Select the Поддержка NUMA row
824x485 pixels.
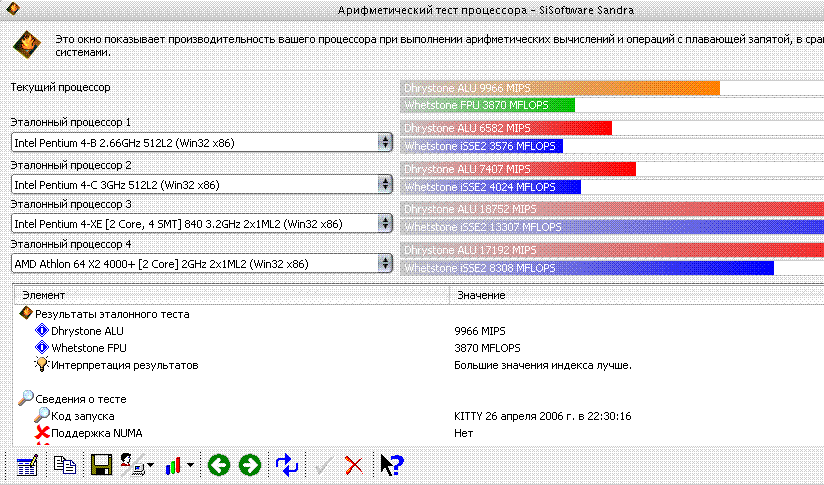click(419, 433)
